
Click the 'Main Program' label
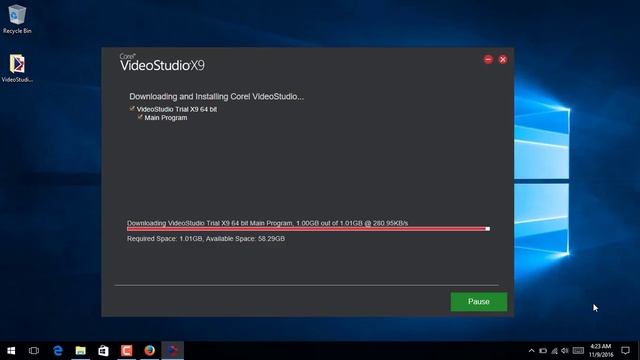pyautogui.click(x=166, y=118)
